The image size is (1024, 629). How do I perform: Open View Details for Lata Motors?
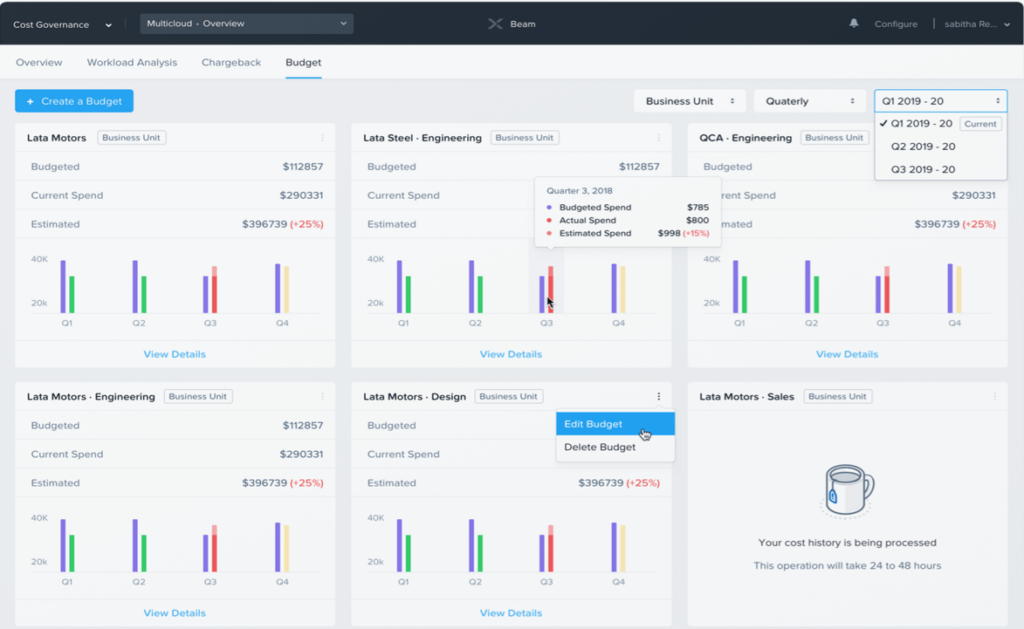(x=174, y=354)
